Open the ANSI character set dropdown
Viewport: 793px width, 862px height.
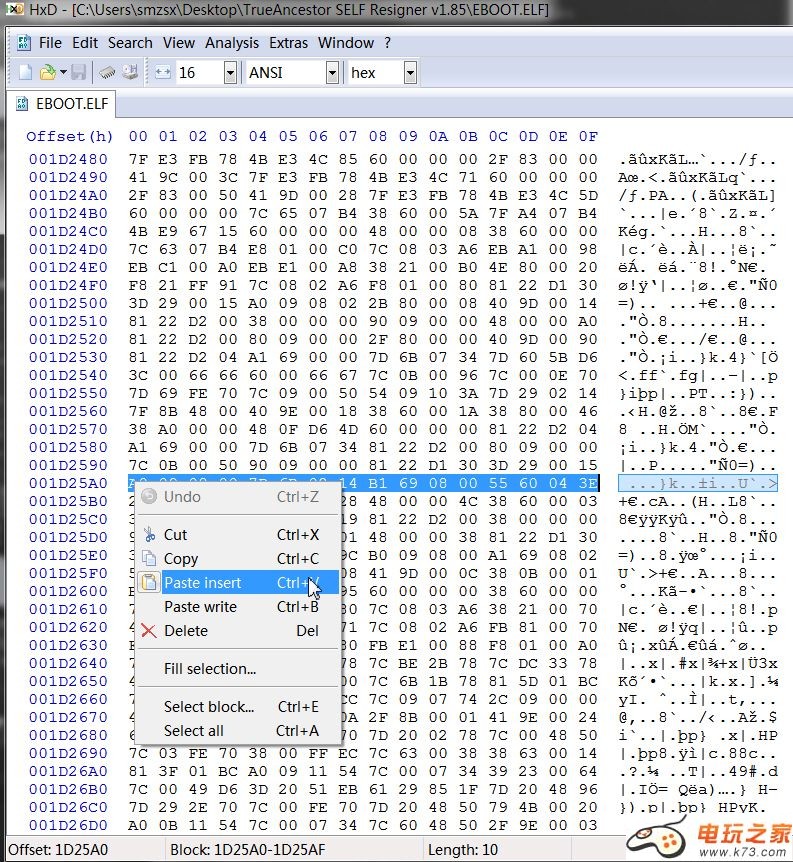(331, 72)
